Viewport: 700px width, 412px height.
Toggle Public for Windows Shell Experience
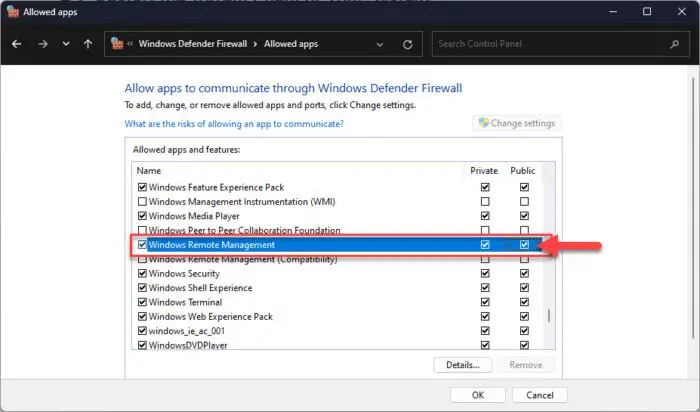pos(524,287)
